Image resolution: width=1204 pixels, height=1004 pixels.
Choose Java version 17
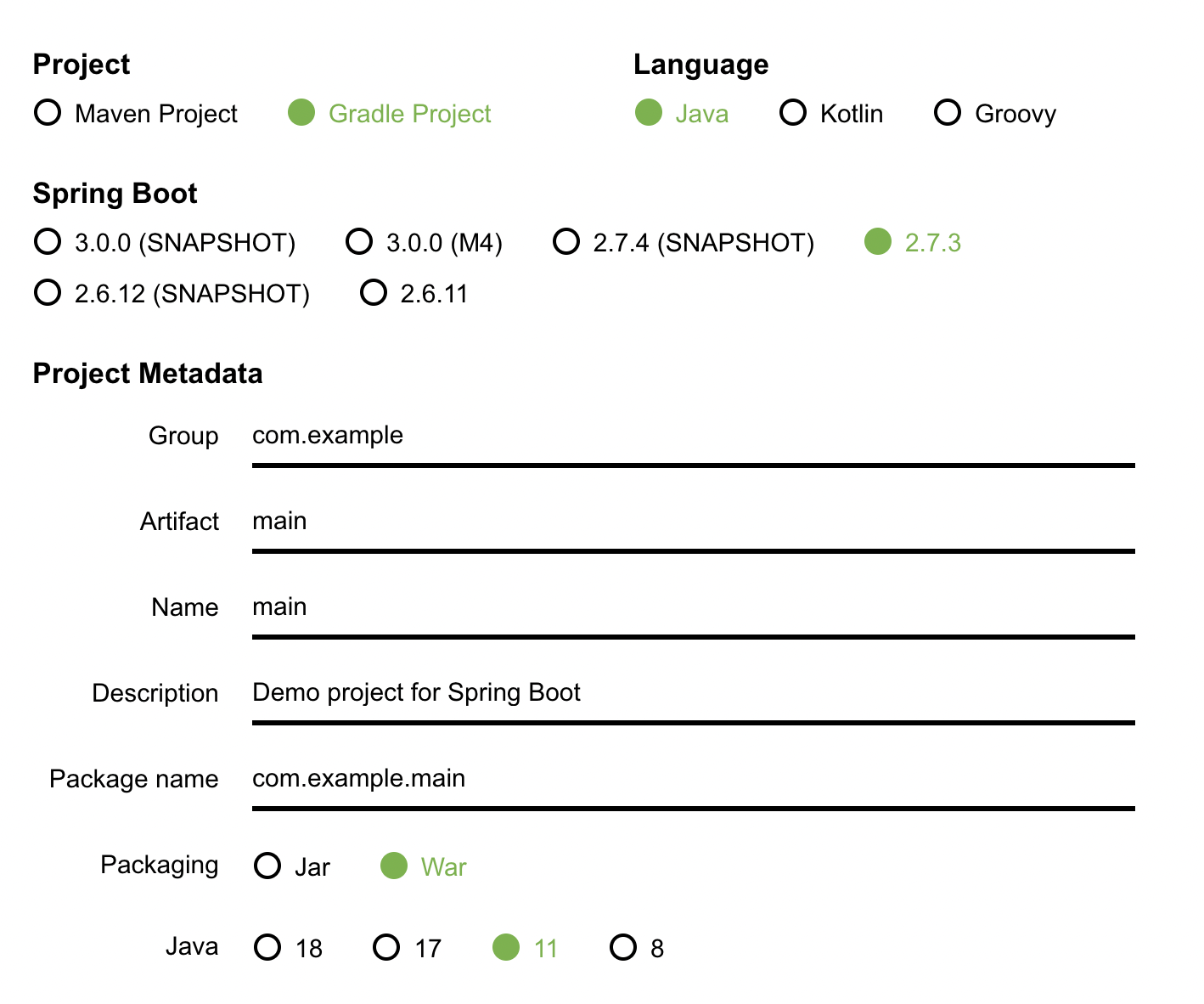[387, 947]
